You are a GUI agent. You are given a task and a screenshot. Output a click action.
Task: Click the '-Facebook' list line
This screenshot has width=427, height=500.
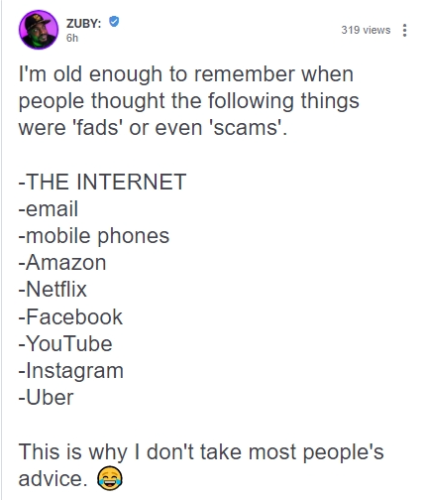(x=71, y=317)
